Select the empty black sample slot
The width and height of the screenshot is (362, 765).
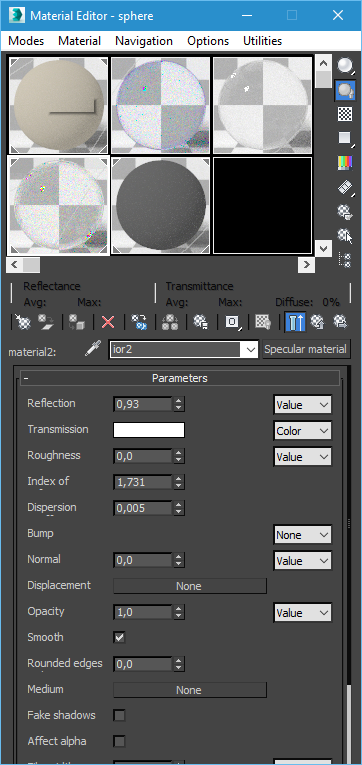click(262, 205)
